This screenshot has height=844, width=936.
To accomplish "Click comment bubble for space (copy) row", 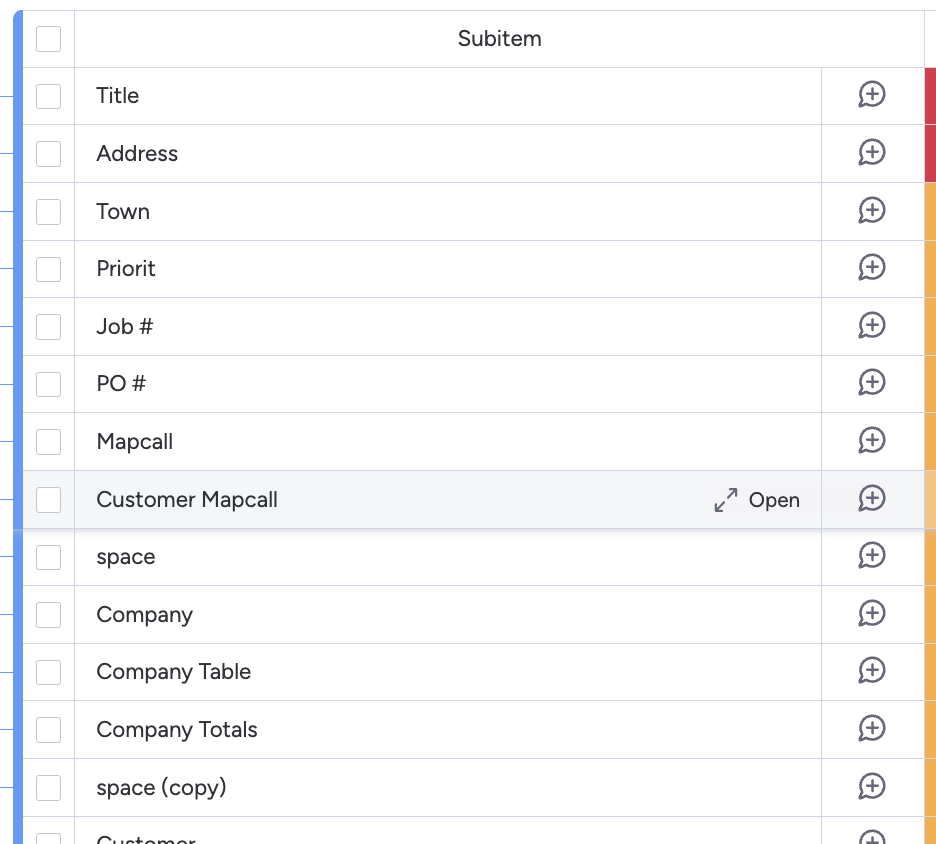I will pos(872,787).
